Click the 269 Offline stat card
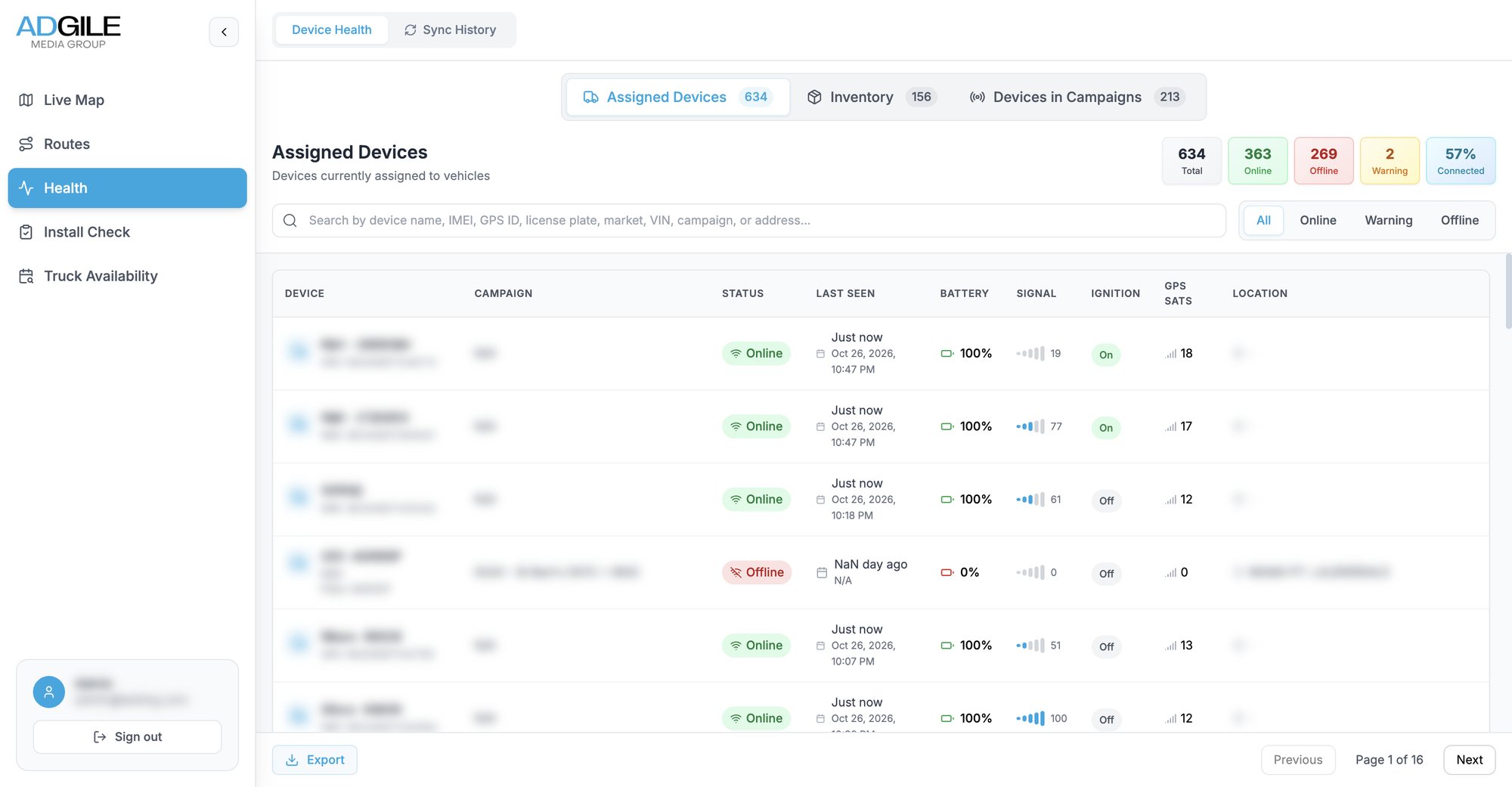 [1324, 161]
